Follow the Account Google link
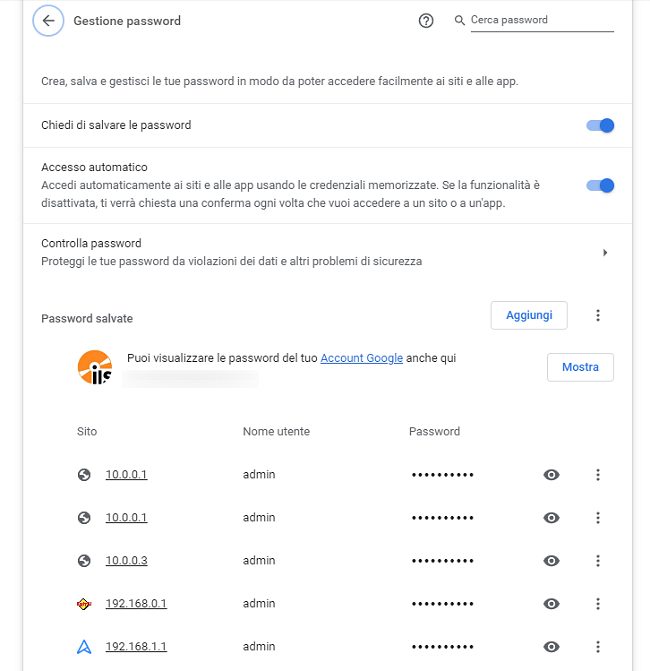The width and height of the screenshot is (650, 671). point(362,358)
